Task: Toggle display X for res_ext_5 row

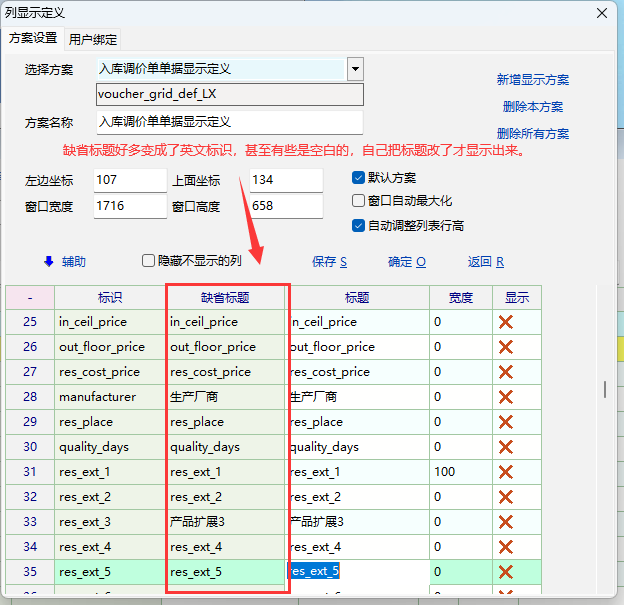Action: click(505, 572)
